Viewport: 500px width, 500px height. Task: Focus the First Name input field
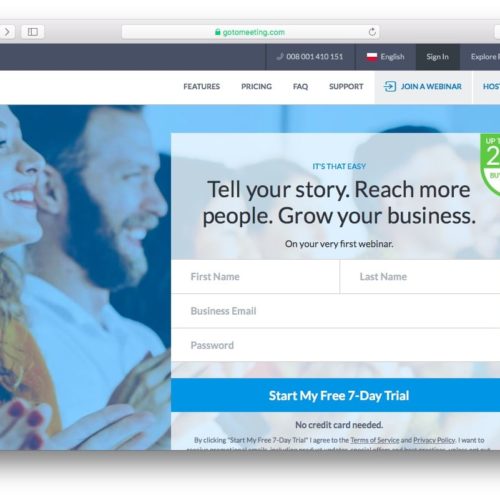[x=255, y=277]
